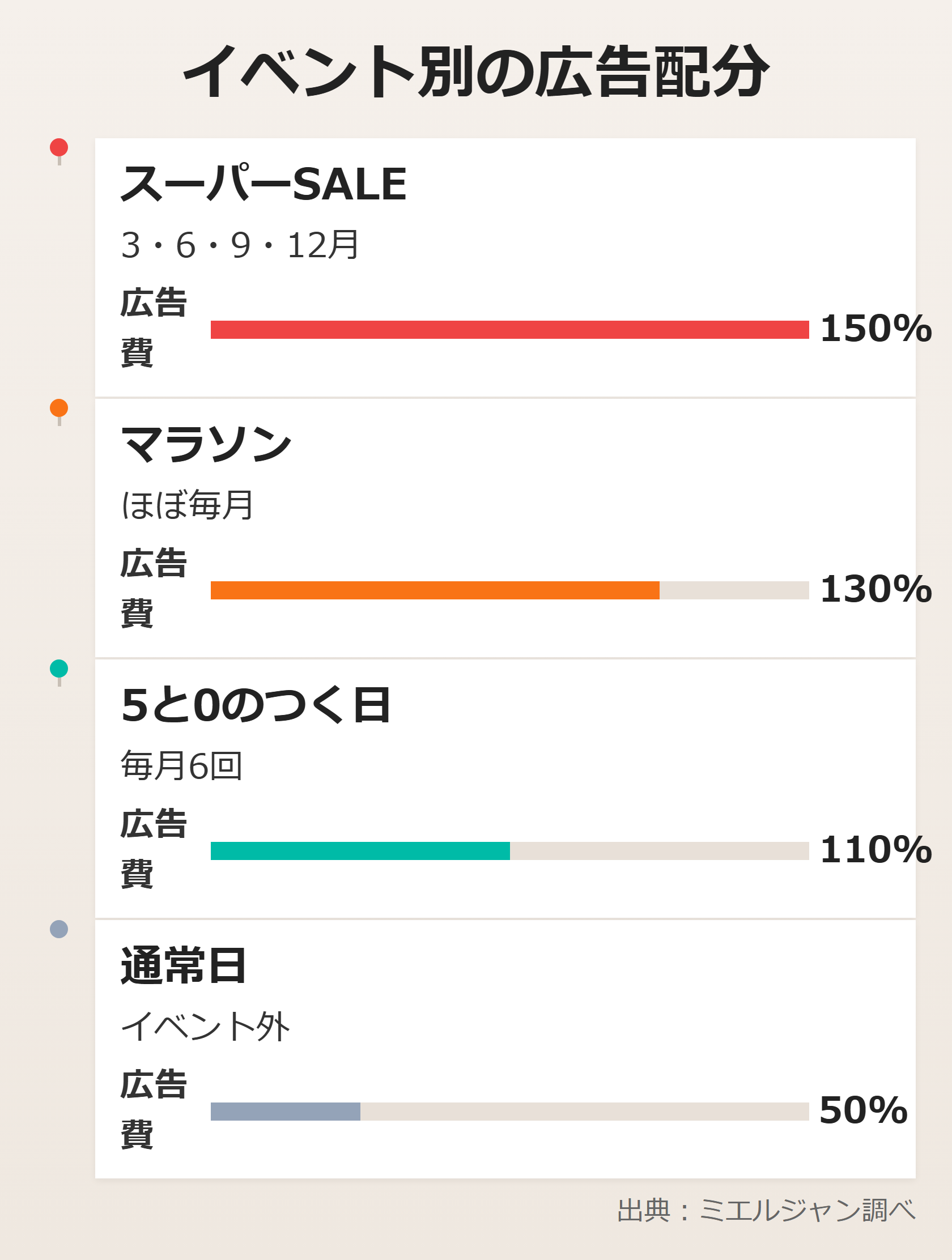Click the teal 110% ad spend bar
The height and width of the screenshot is (1260, 952).
pyautogui.click(x=360, y=851)
